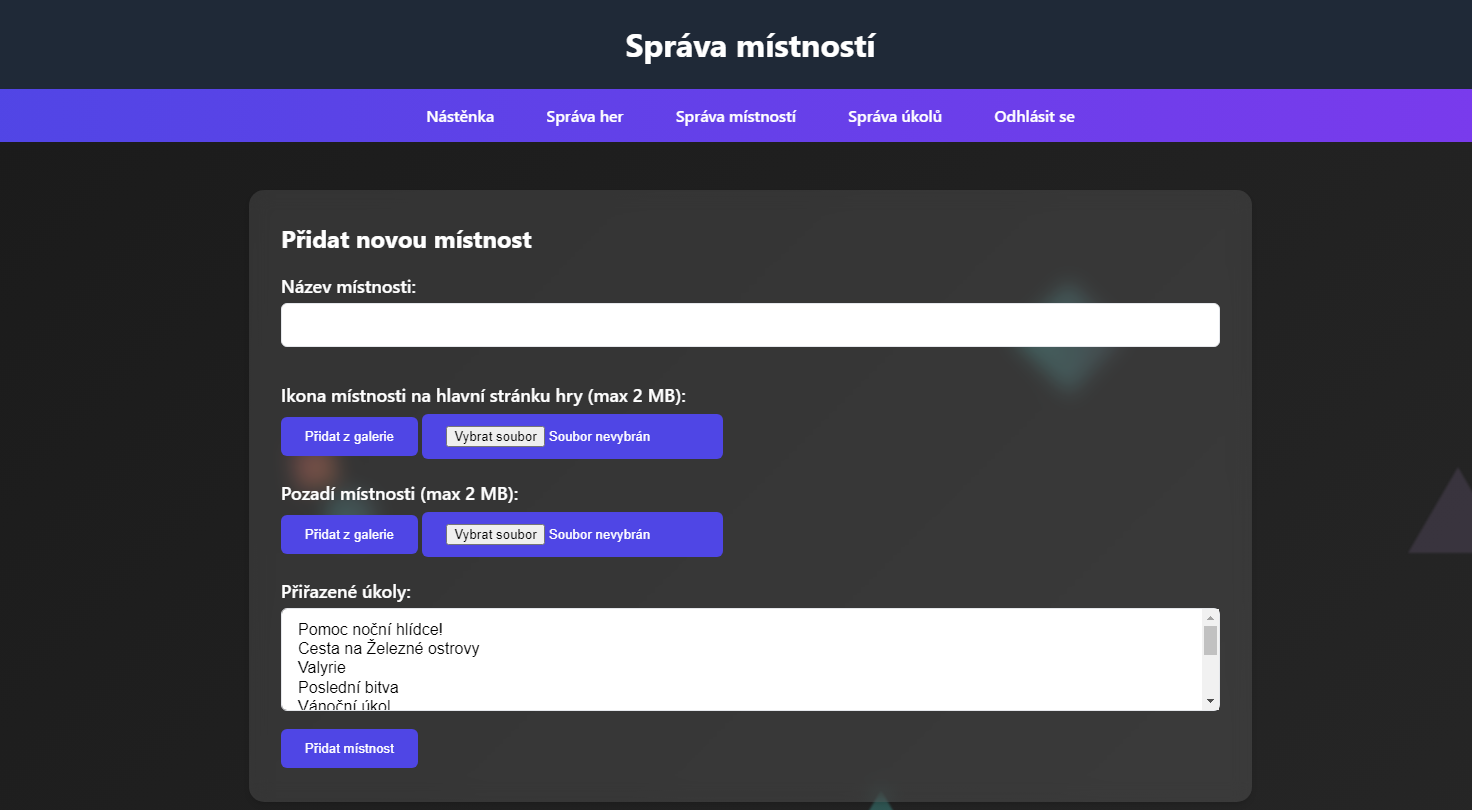Select the Správa místností navigation item
The width and height of the screenshot is (1472, 810).
pos(735,116)
